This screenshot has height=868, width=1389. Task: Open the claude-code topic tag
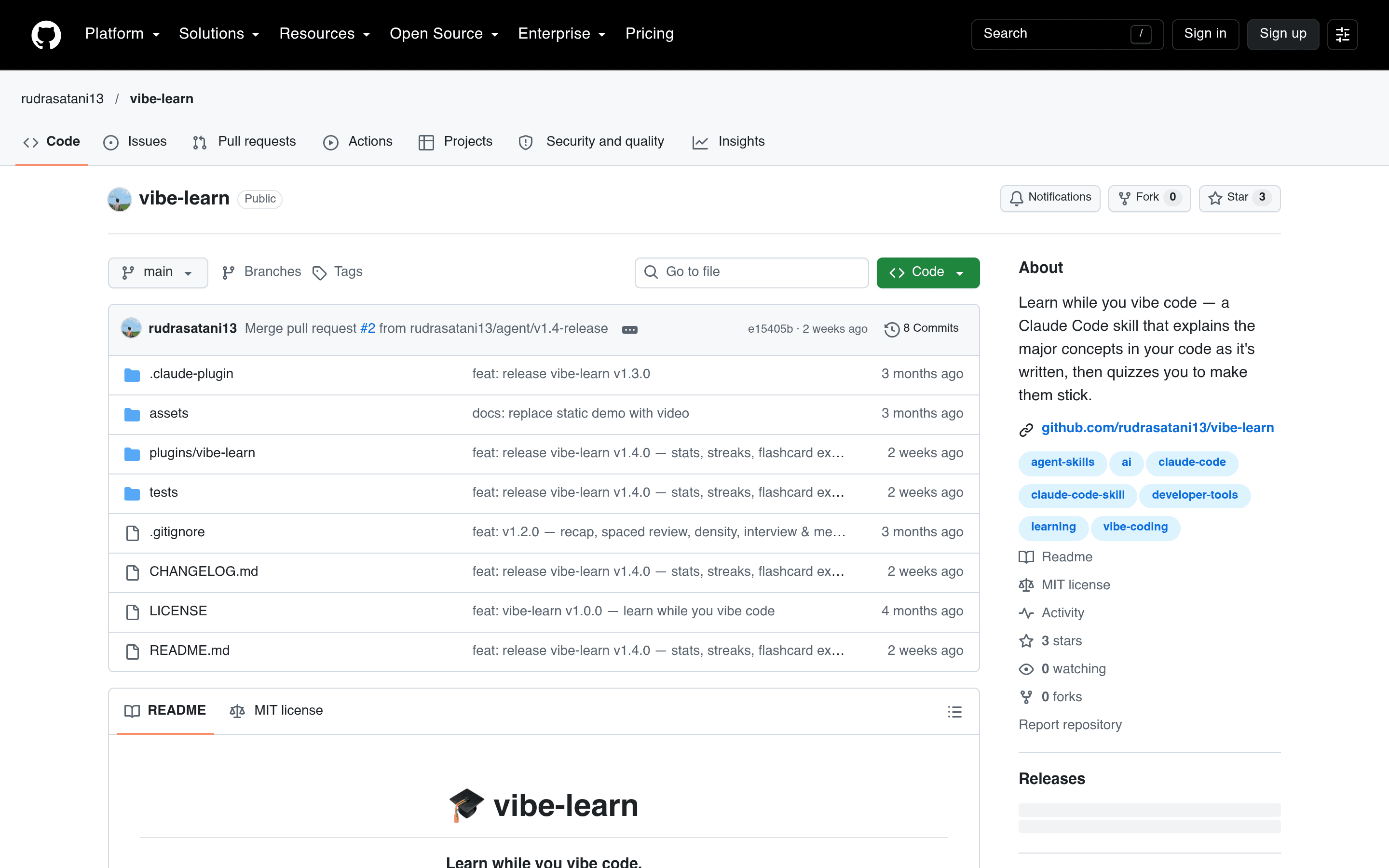[x=1192, y=463]
